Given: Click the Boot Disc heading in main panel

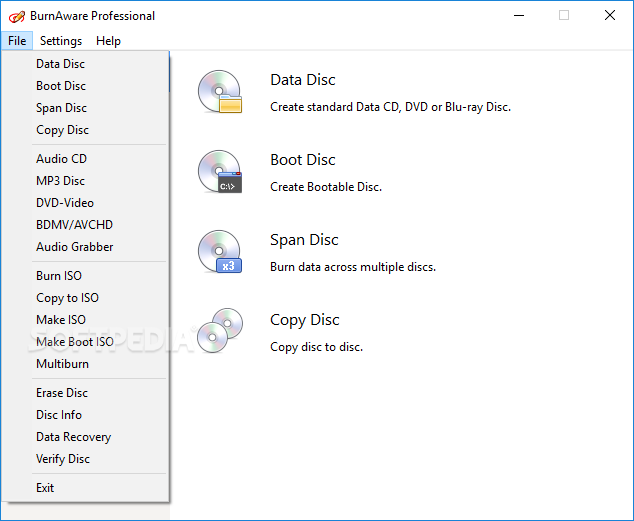Looking at the screenshot, I should (302, 160).
